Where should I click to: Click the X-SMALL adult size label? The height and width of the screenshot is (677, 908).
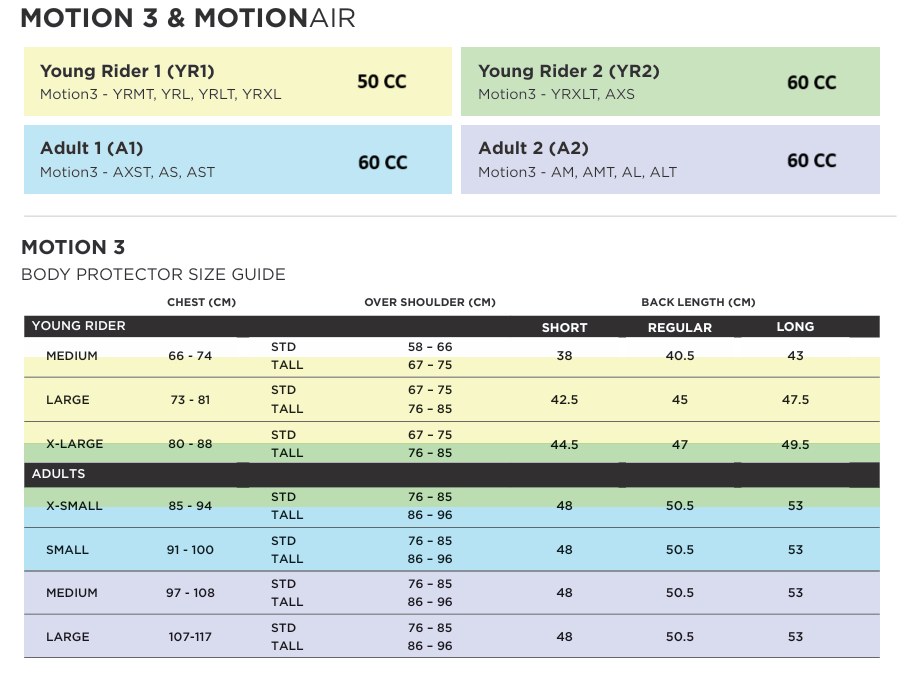(x=74, y=506)
